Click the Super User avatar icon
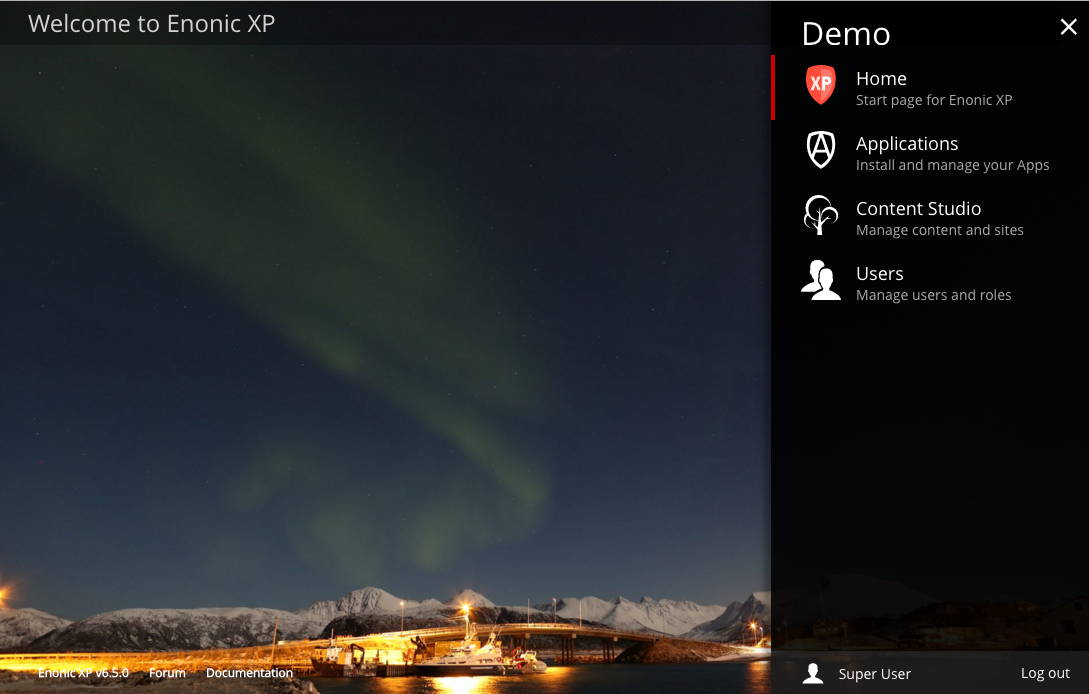Screen dimensions: 1089x694 point(813,673)
